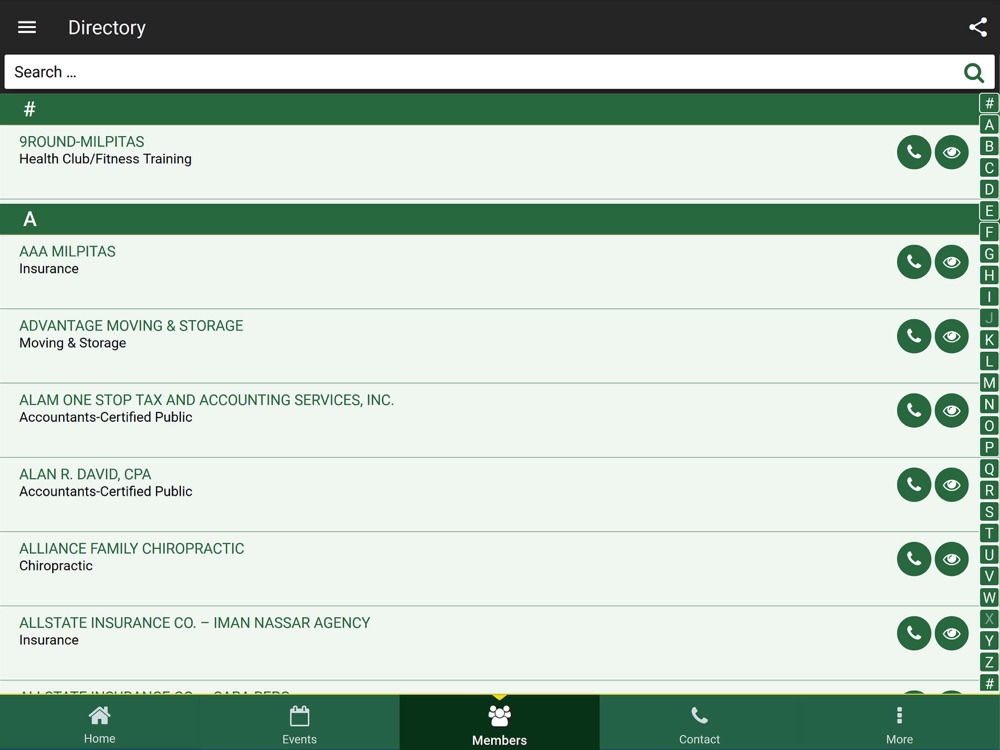Call 9ROUND-MILPITAS using phone icon
This screenshot has height=750, width=1000.
[x=914, y=152]
